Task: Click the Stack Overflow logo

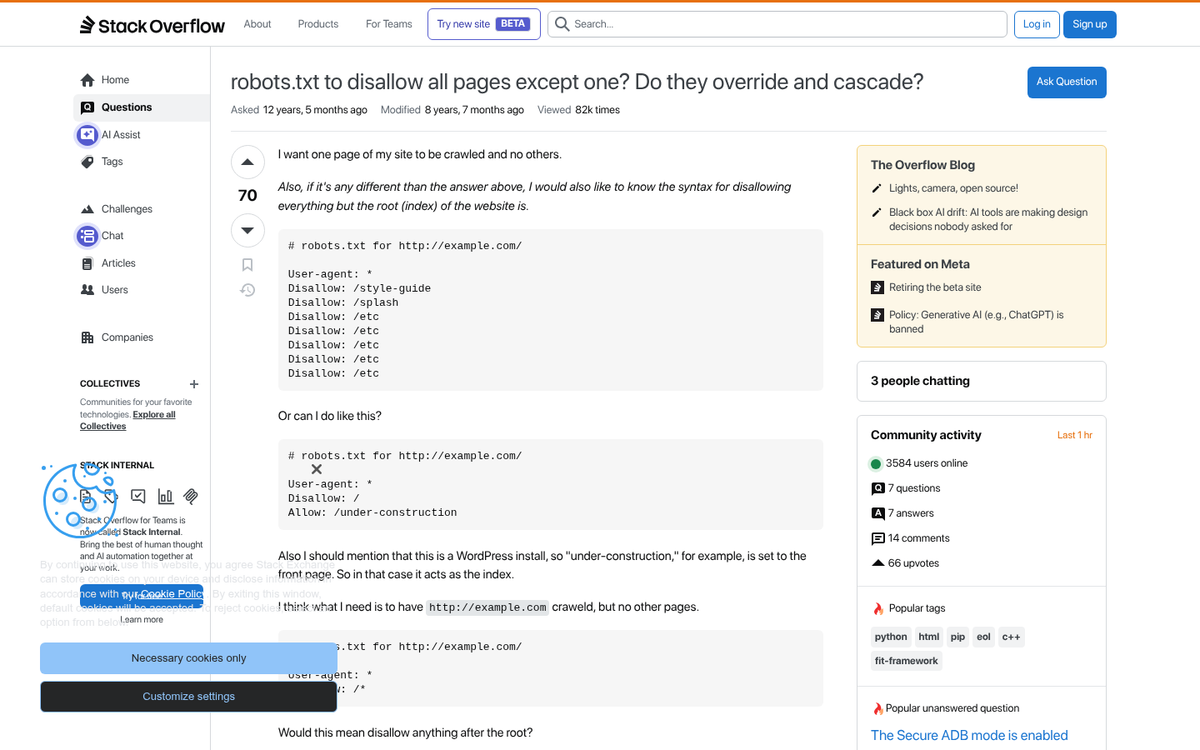Action: click(151, 24)
